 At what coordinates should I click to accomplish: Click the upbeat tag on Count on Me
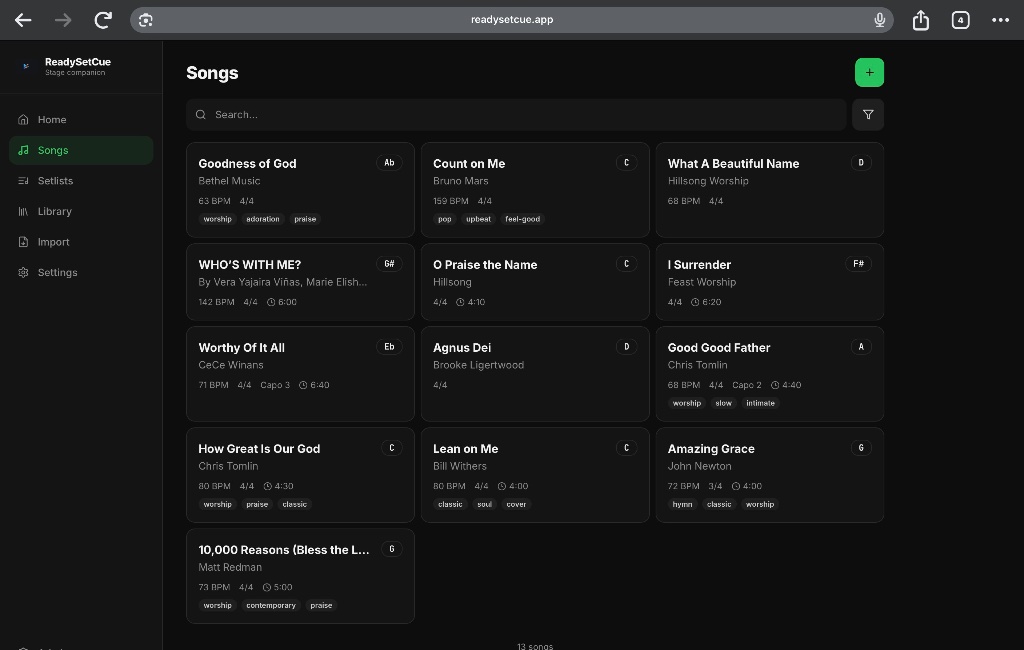pos(478,219)
